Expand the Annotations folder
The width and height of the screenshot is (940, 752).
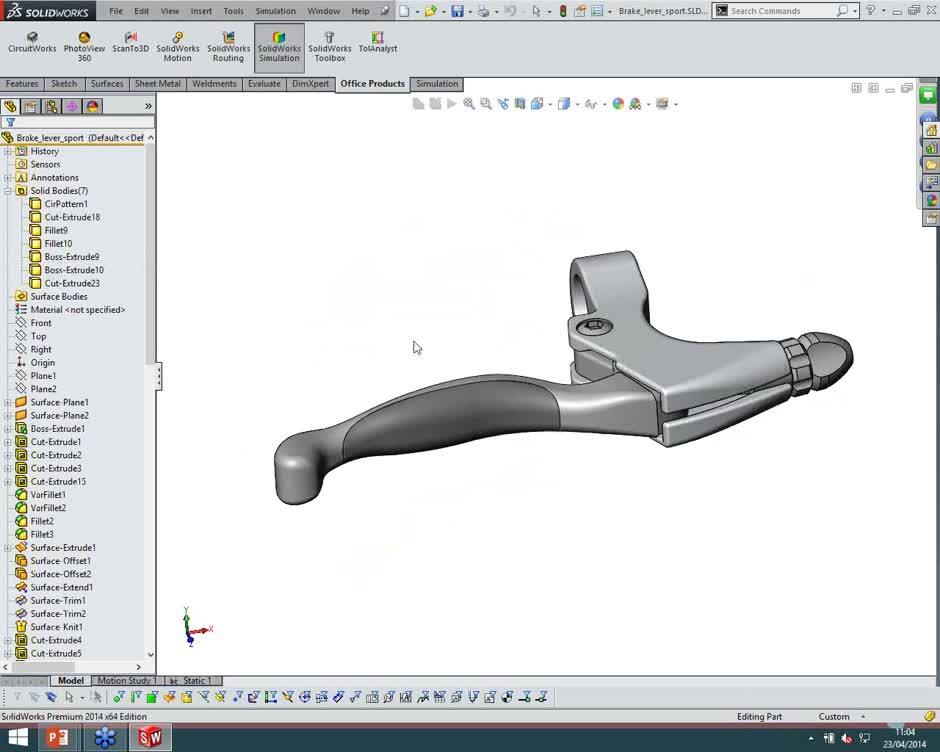(7, 177)
